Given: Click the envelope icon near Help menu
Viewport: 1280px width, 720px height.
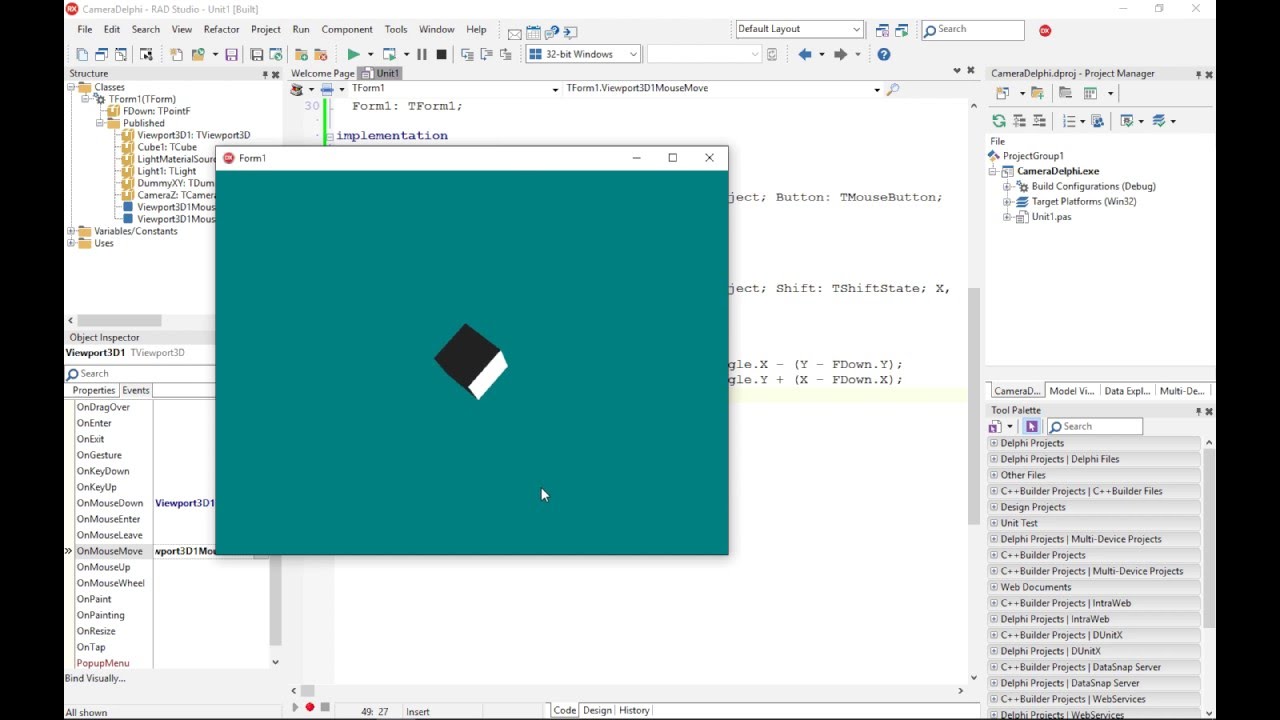Looking at the screenshot, I should (x=515, y=33).
